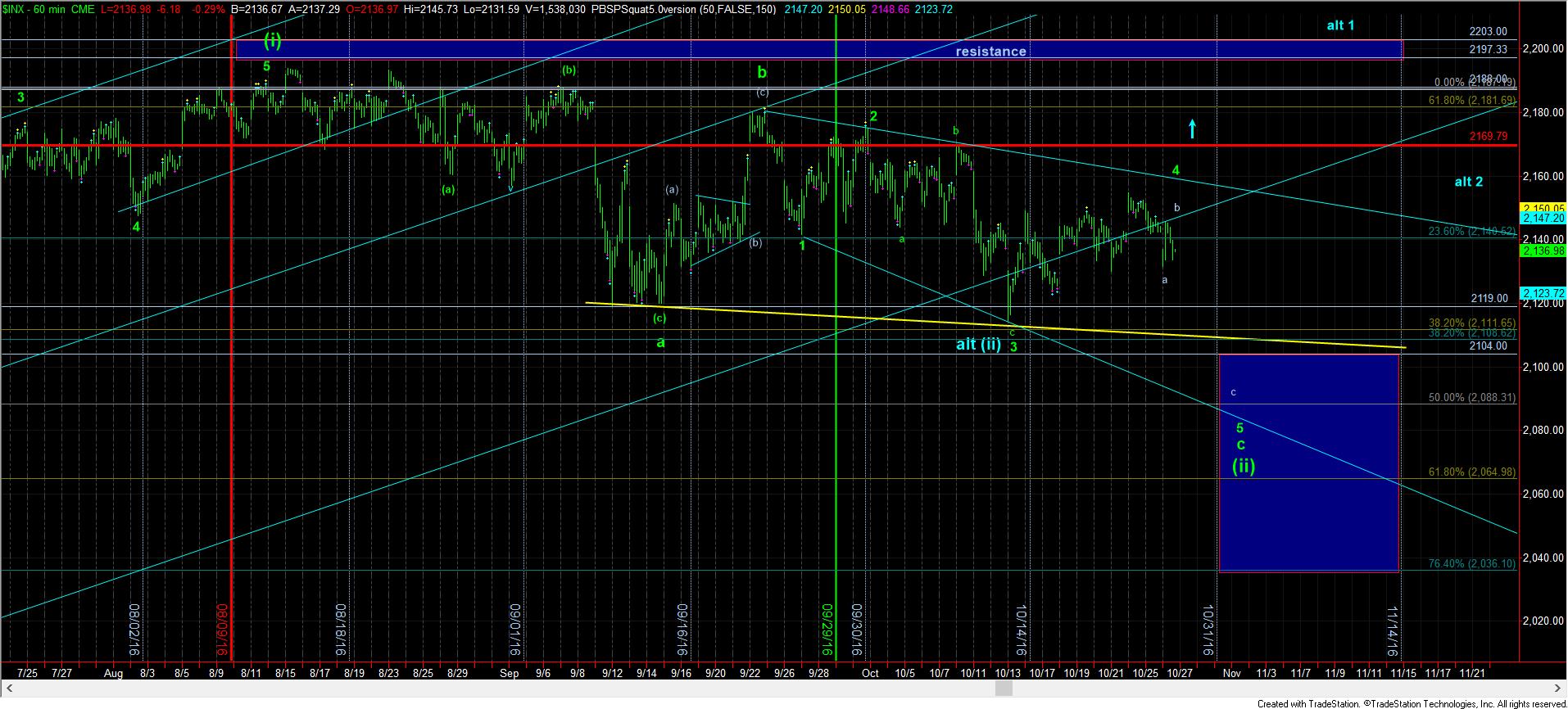Screen dimensions: 1568x709
Task: Click the cyan 2,123.72 price tag
Action: point(1543,293)
